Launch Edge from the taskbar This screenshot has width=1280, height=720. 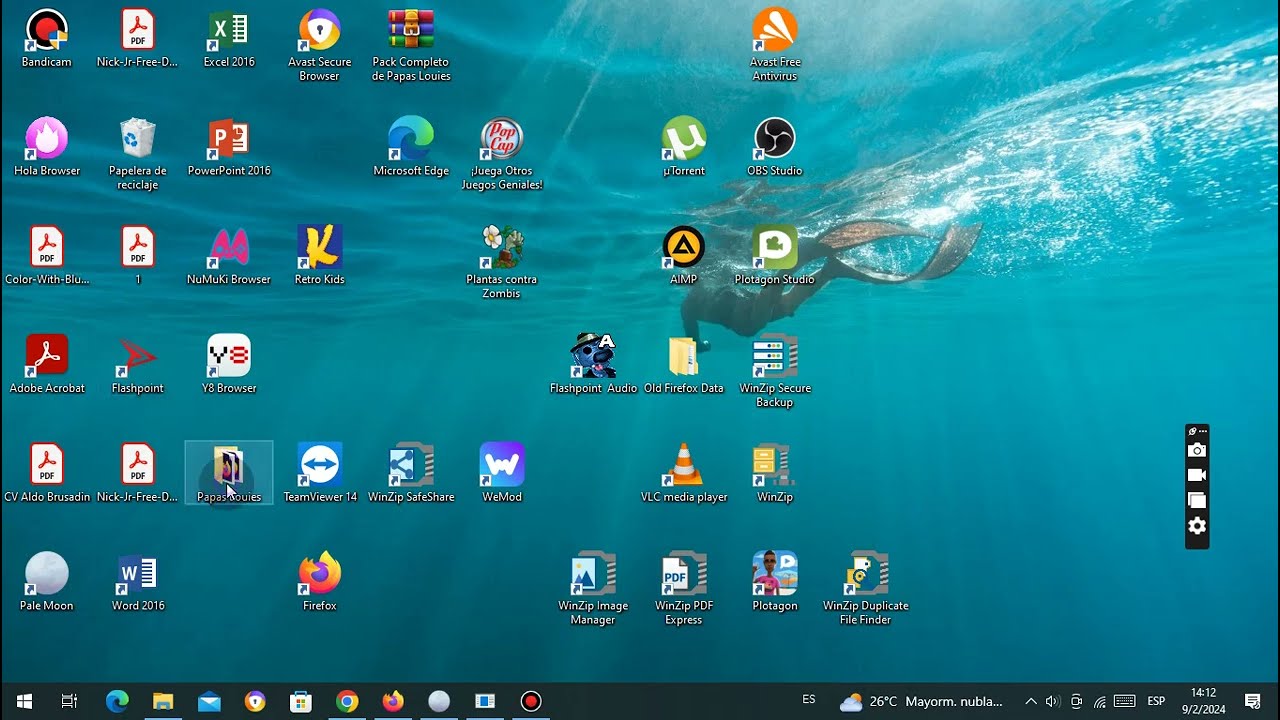[x=117, y=702]
